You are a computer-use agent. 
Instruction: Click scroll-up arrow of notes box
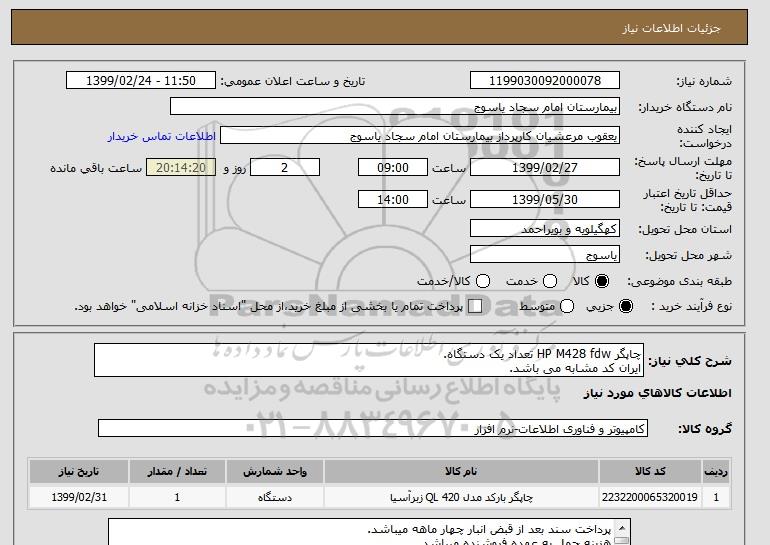[x=622, y=528]
